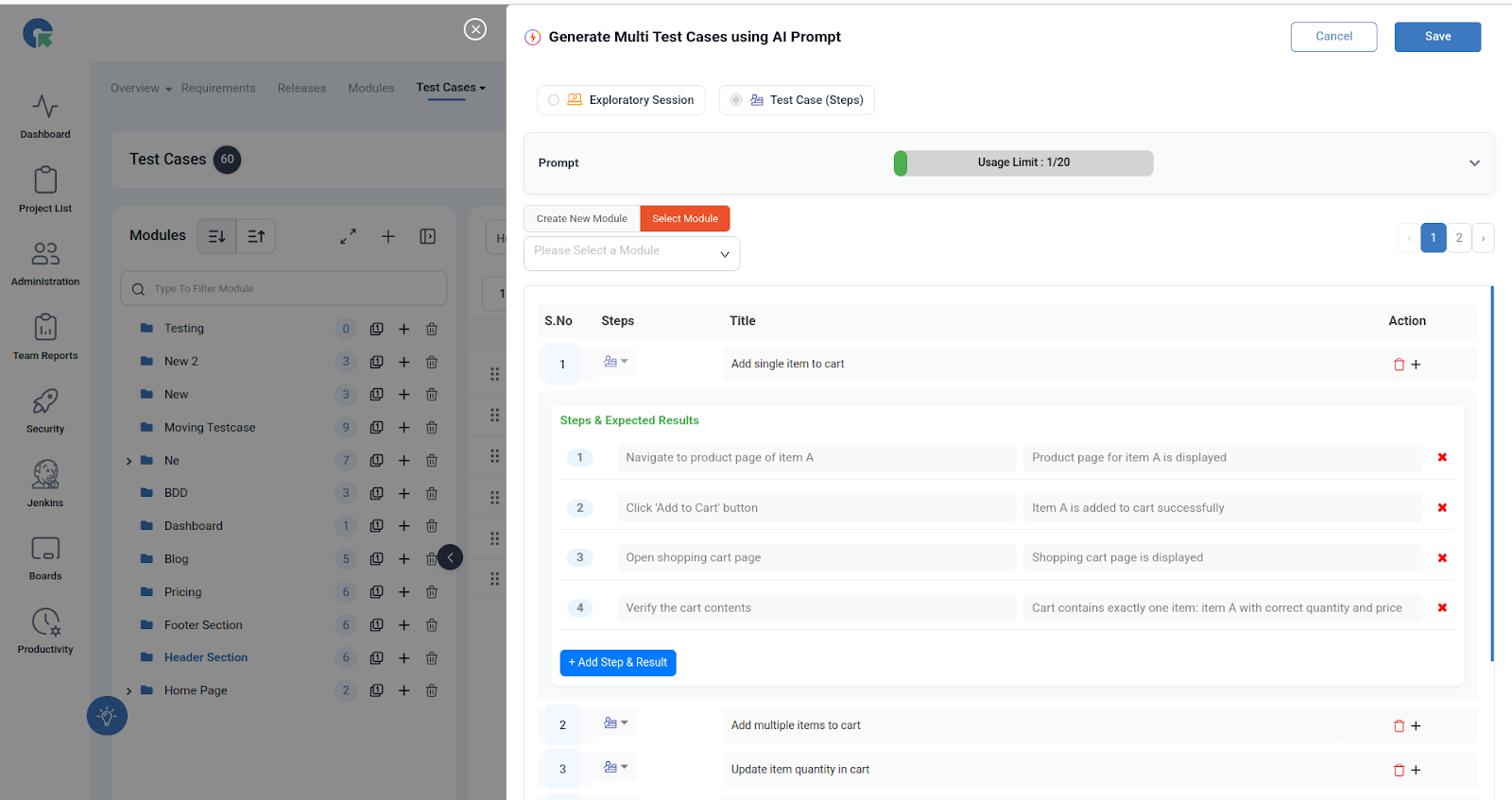The height and width of the screenshot is (800, 1512).
Task: Click '+ Add Step & Result' button
Action: (x=618, y=663)
